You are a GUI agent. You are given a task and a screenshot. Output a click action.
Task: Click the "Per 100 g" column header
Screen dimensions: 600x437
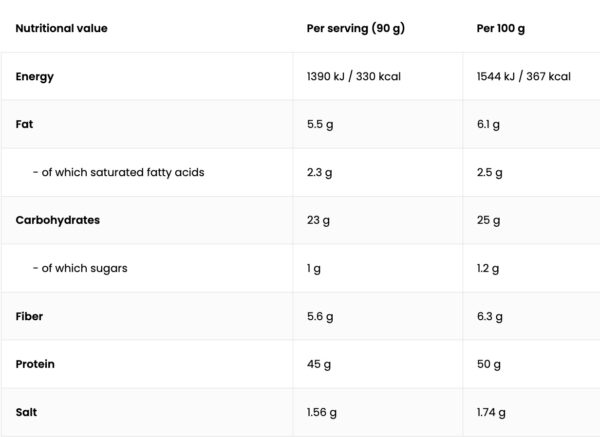[502, 28]
